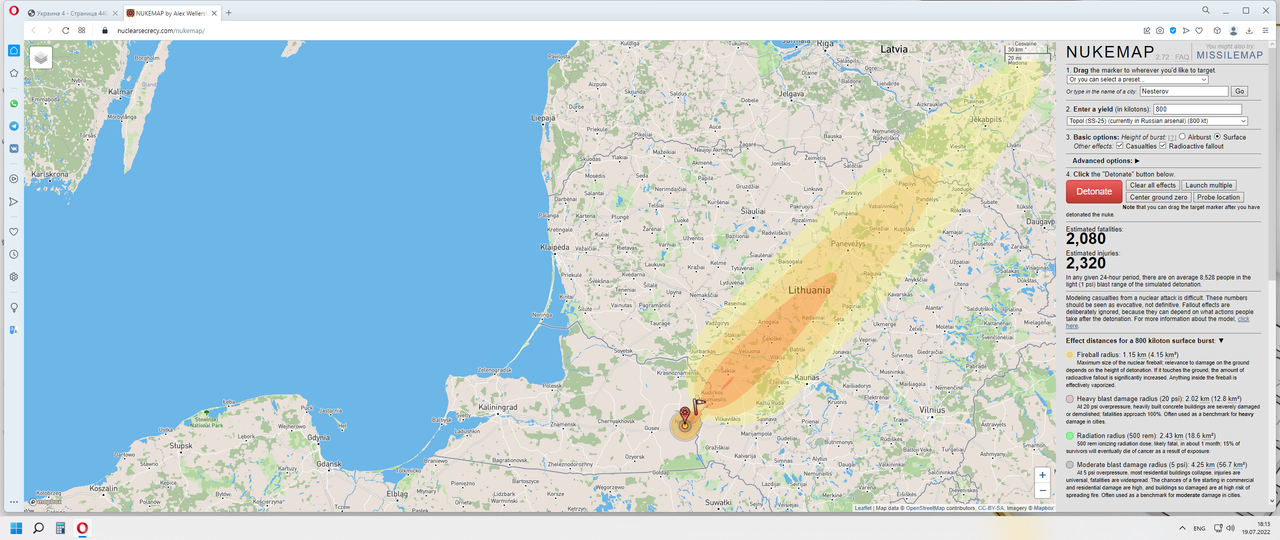The height and width of the screenshot is (540, 1280).
Task: Toggle the Radioactive fallout checkbox
Action: tap(1163, 146)
